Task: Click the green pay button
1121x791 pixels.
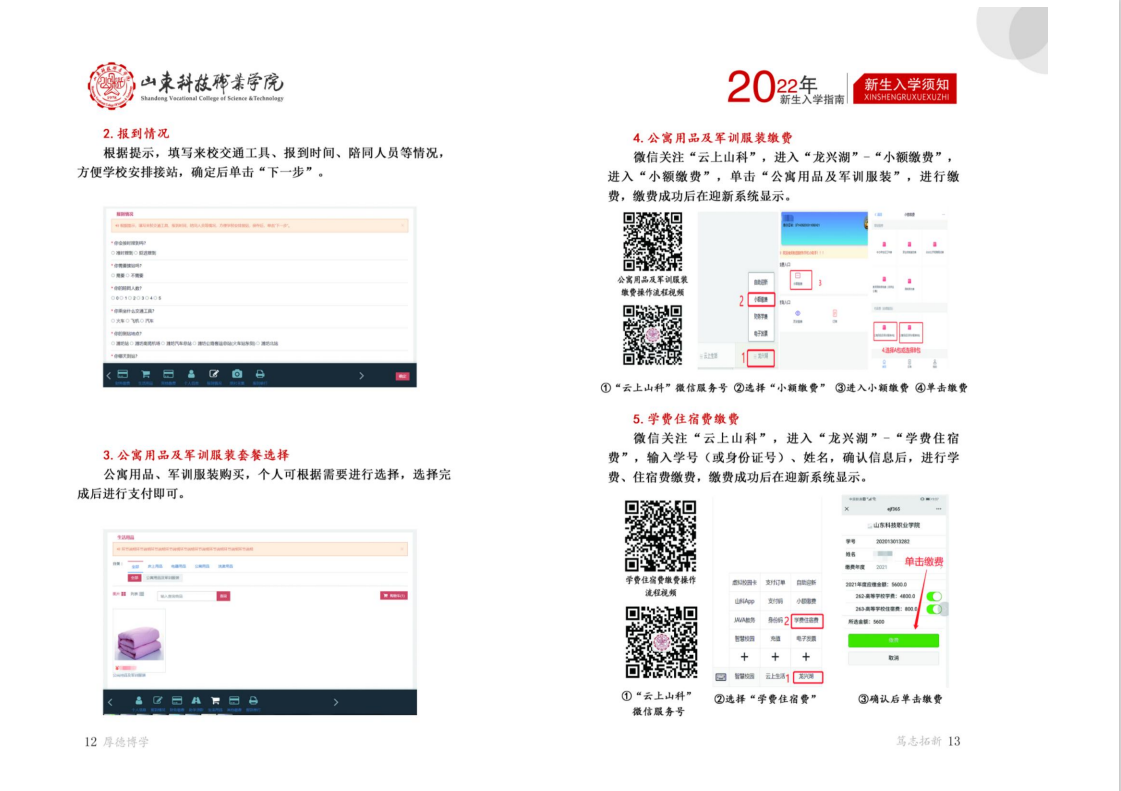Action: pyautogui.click(x=893, y=640)
